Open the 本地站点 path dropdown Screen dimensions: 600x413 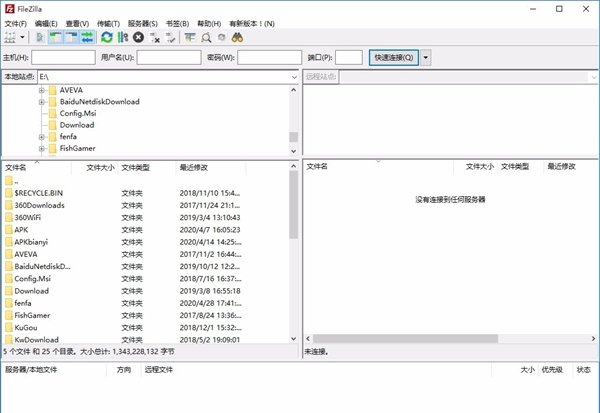click(294, 77)
